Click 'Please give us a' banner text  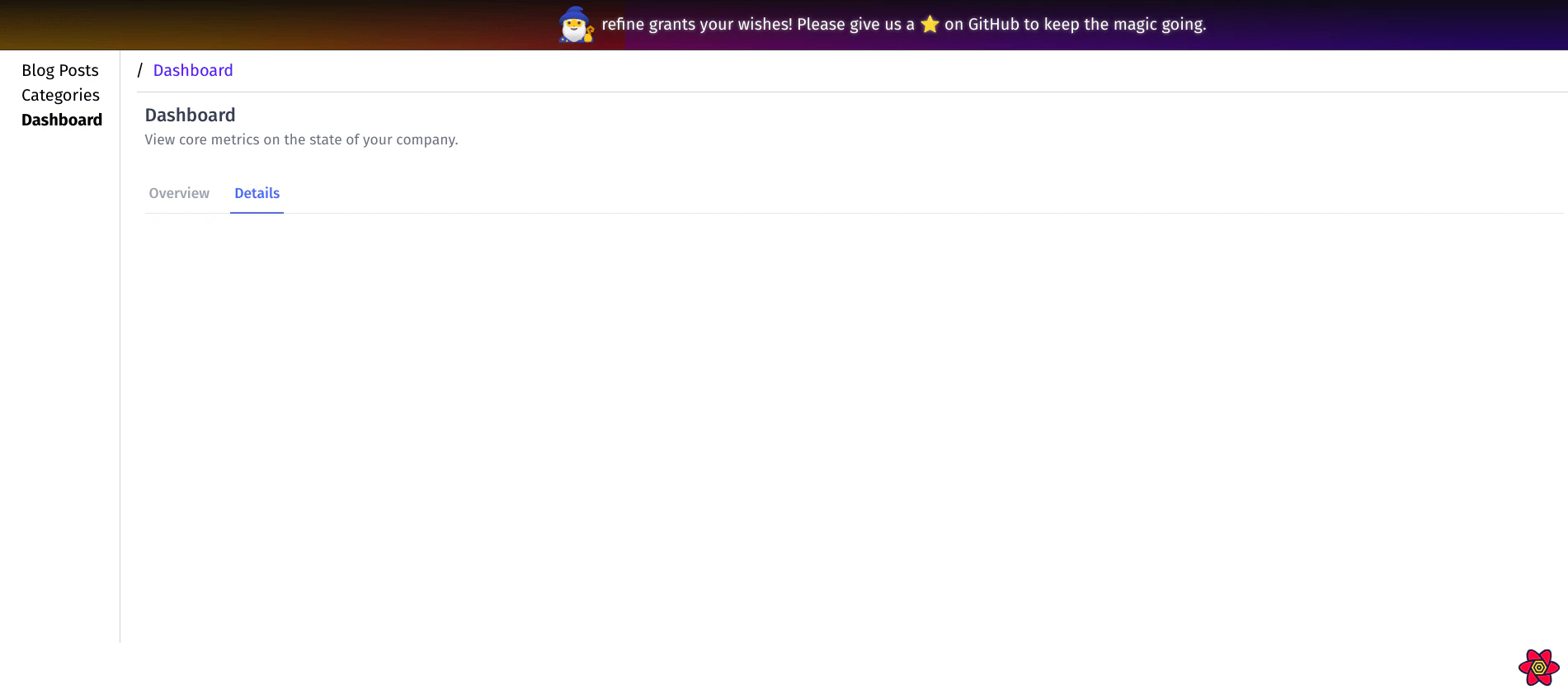click(855, 25)
